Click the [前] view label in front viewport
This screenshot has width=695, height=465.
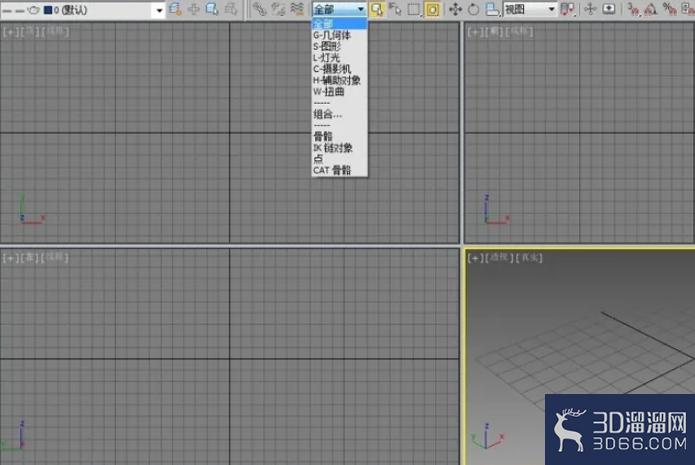[494, 32]
